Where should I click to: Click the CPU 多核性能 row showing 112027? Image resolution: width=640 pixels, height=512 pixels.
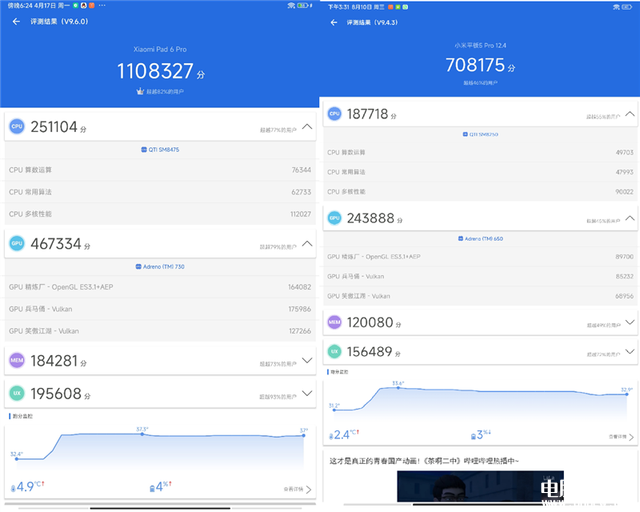coord(160,214)
